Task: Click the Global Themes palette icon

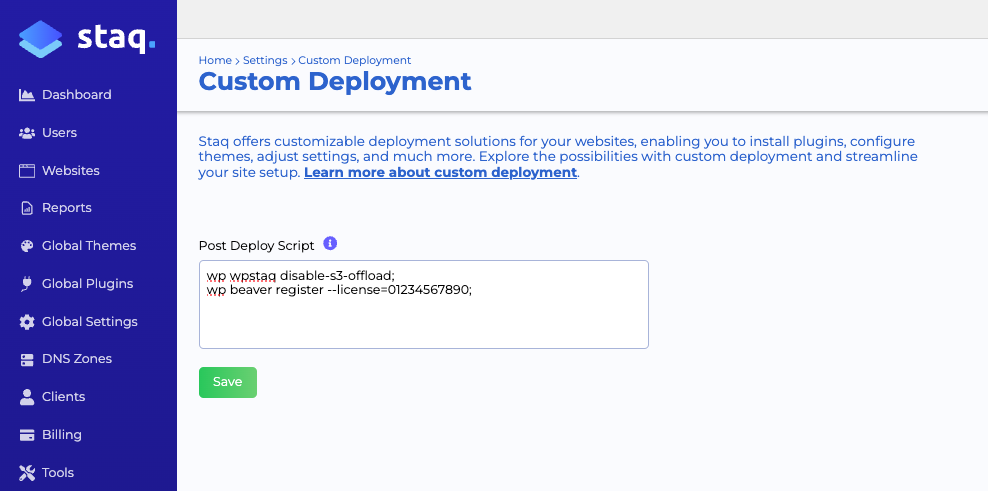Action: (x=27, y=246)
